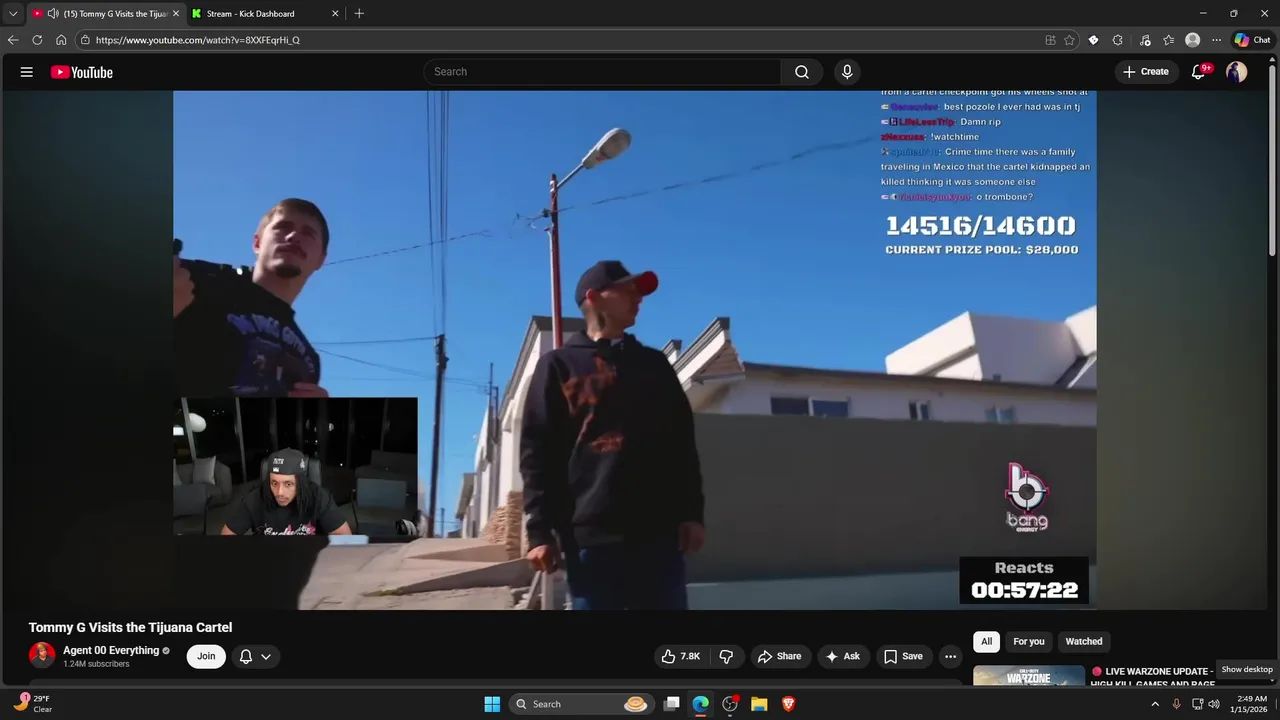Open File Explorer from taskbar
1280x720 pixels.
tap(759, 704)
